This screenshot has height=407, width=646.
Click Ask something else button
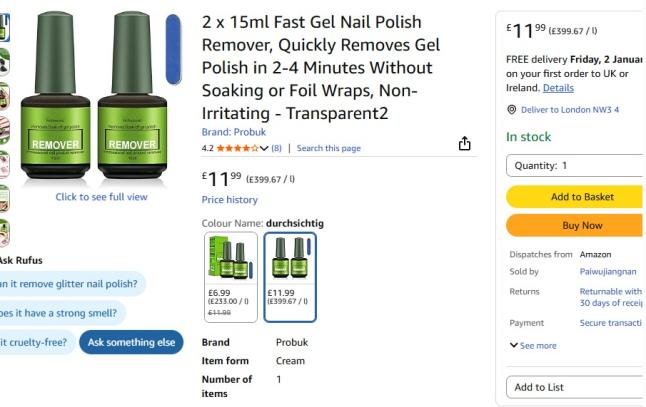point(131,342)
